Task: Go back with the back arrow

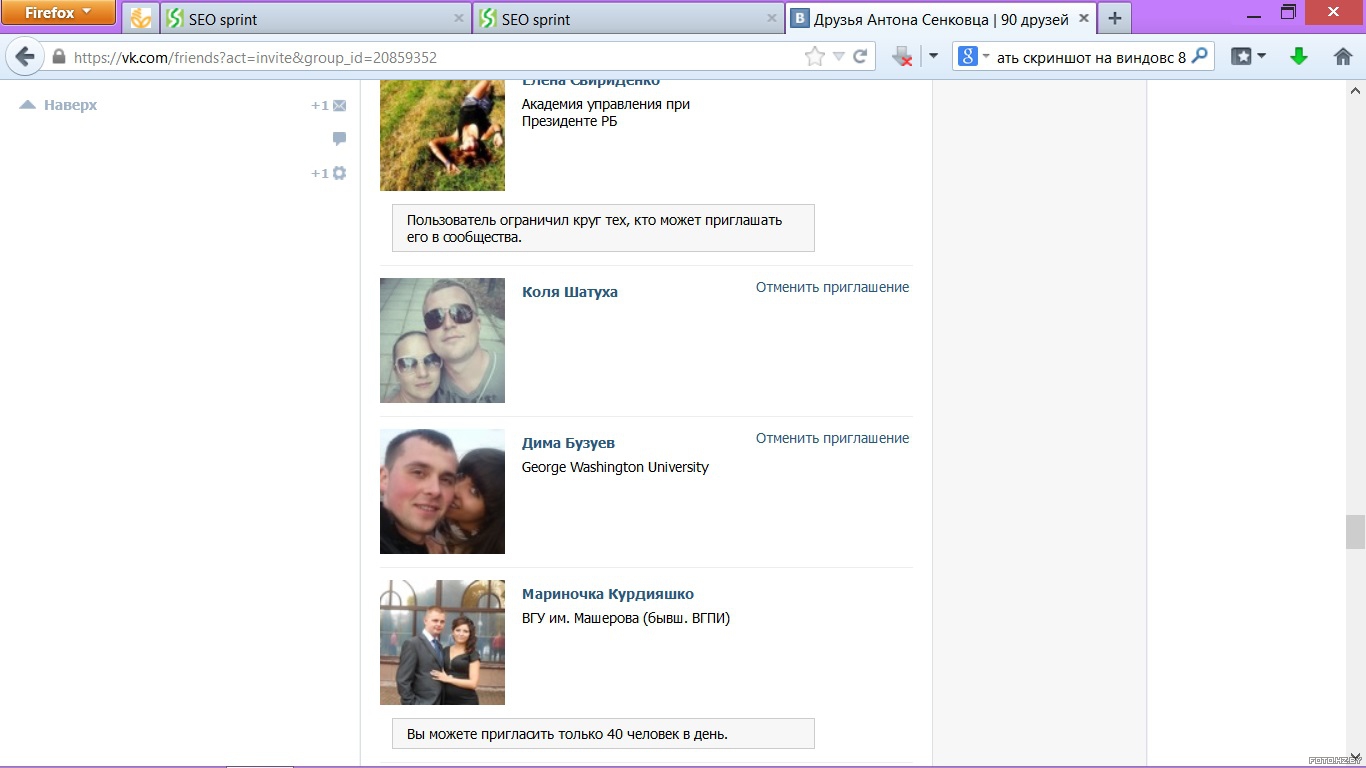Action: pyautogui.click(x=25, y=57)
